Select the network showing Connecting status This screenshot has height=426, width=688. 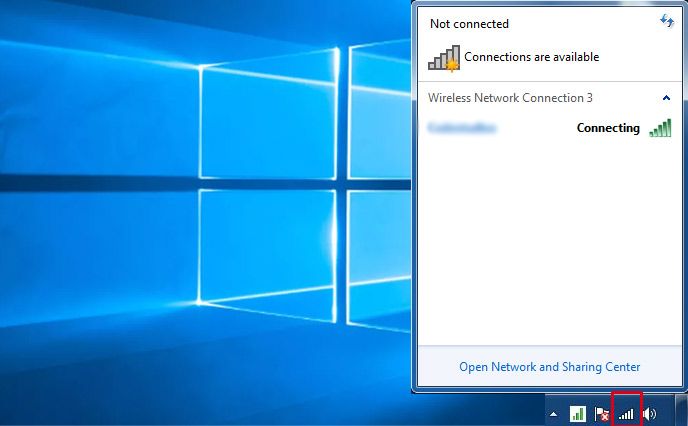[549, 128]
